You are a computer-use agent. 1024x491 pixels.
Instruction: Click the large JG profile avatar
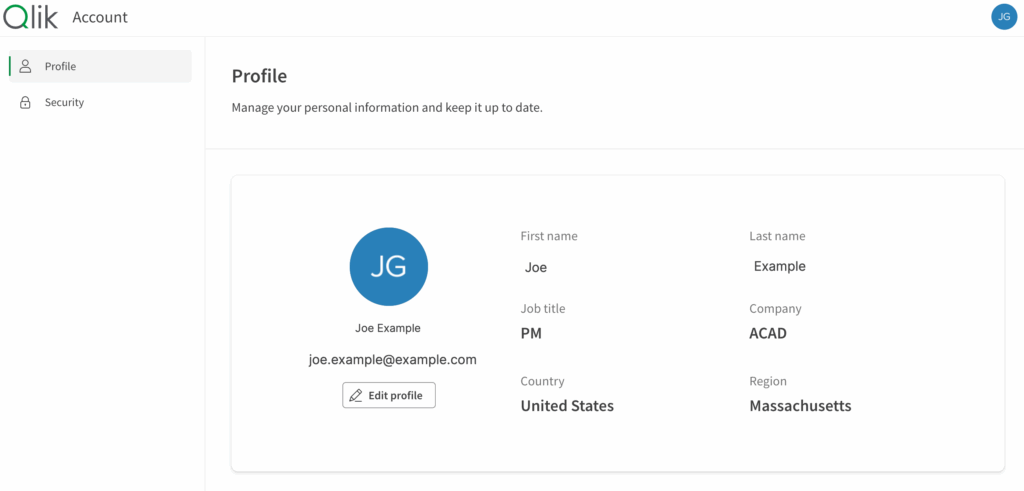tap(388, 266)
